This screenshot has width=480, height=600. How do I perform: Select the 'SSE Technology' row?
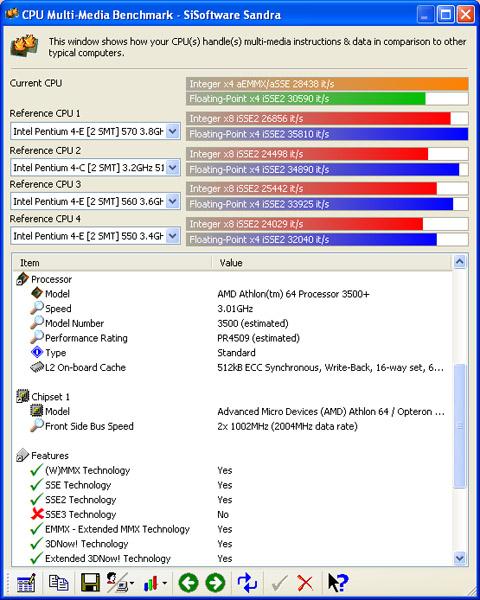pyautogui.click(x=78, y=485)
